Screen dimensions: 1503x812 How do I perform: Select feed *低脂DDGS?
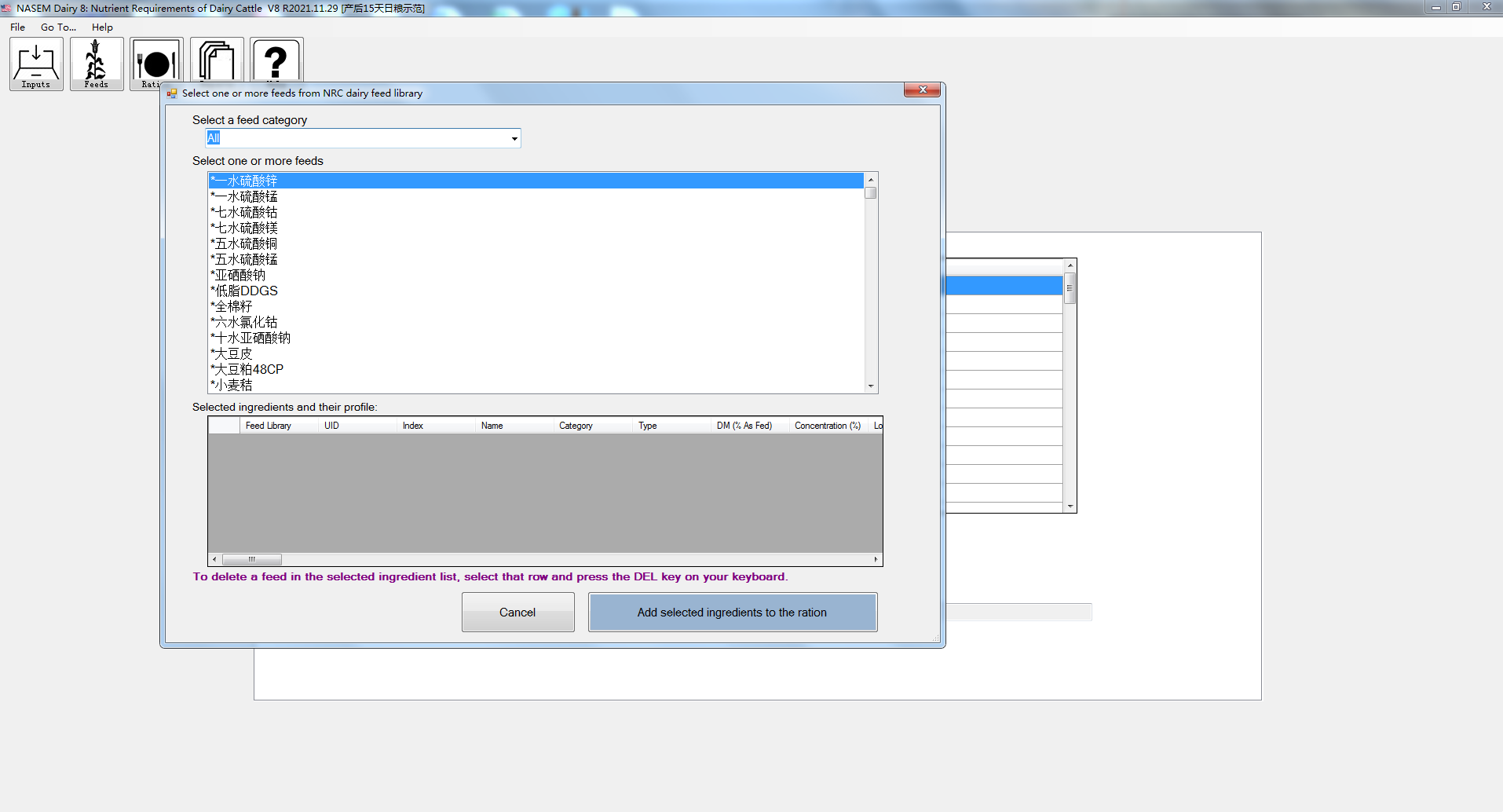click(536, 291)
